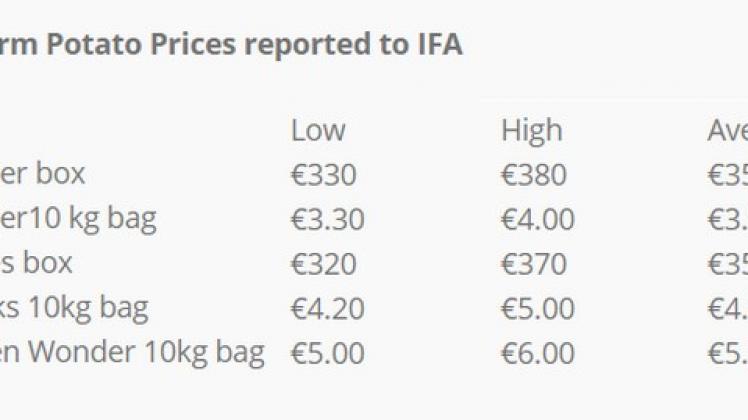The width and height of the screenshot is (748, 420).
Task: Click the 'er box' row label
Action: (x=42, y=173)
